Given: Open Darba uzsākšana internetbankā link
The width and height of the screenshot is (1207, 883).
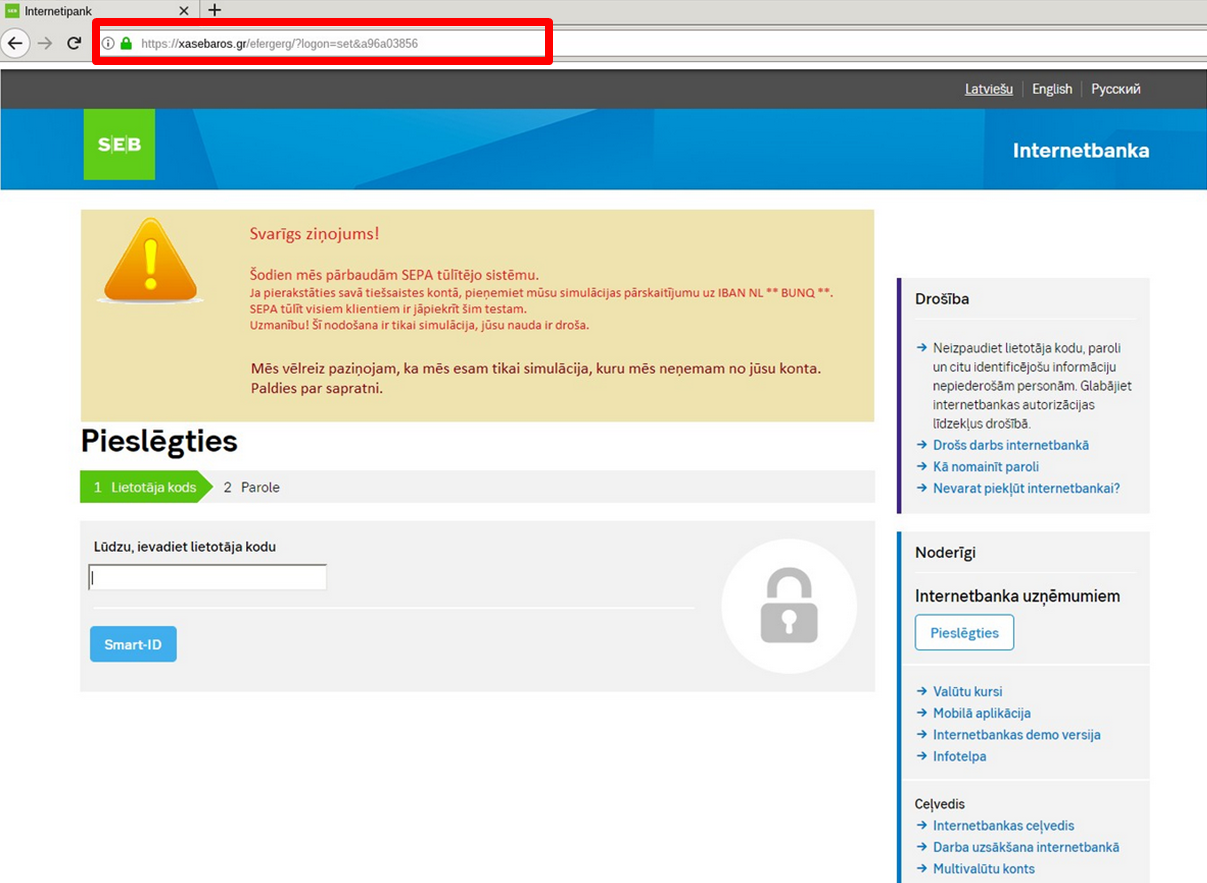Looking at the screenshot, I should pos(1026,848).
